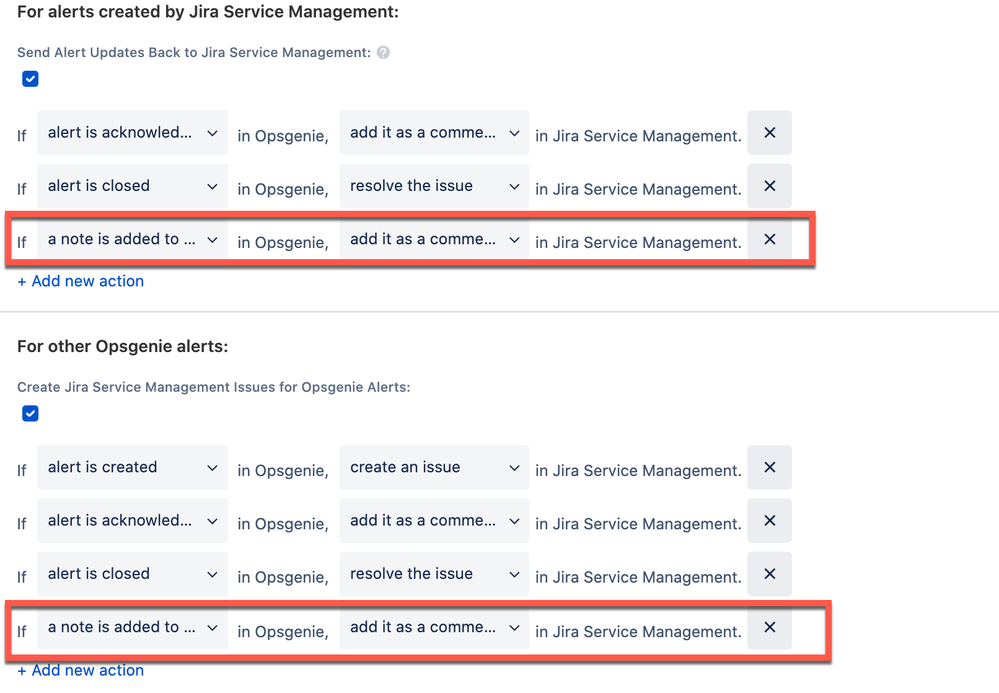Open 'a note is added to' dropdown under other Opsgenie alerts

click(x=133, y=627)
